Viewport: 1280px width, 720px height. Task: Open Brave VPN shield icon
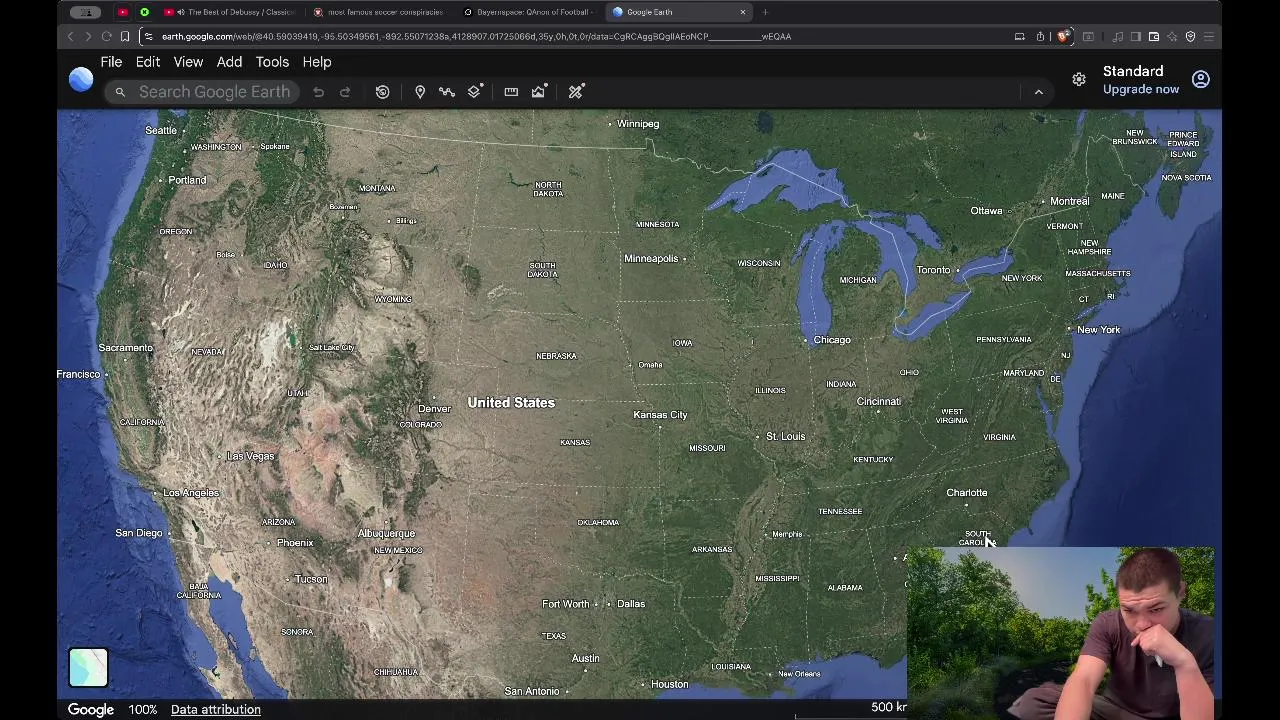tap(1190, 37)
